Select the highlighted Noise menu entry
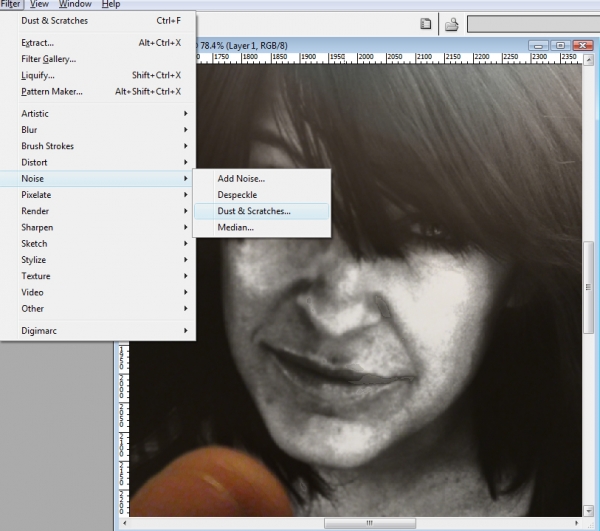The image size is (600, 531). 97,179
